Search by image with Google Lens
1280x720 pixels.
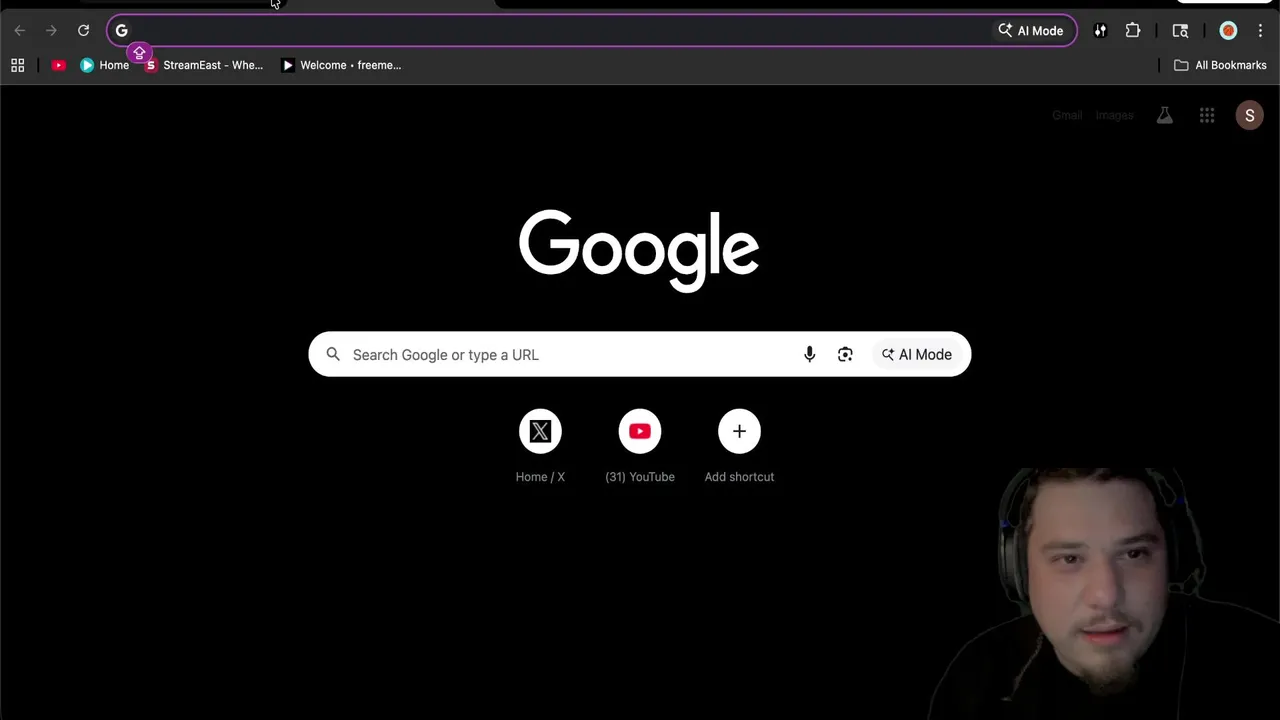point(845,354)
